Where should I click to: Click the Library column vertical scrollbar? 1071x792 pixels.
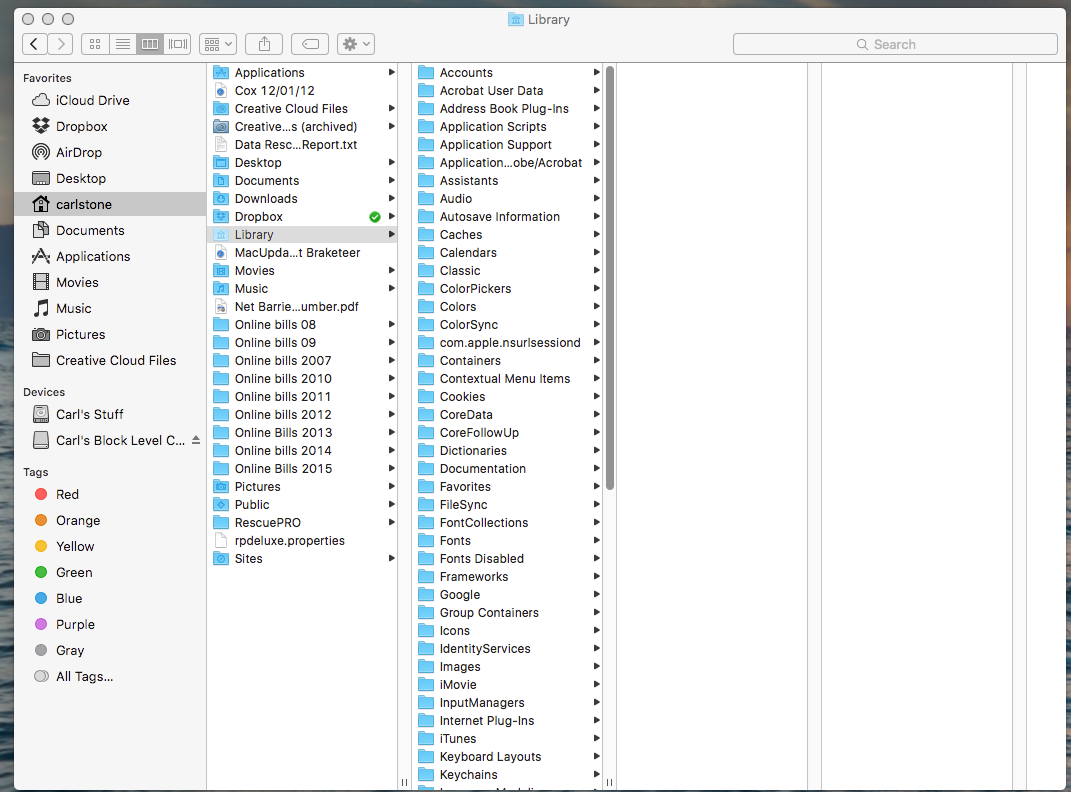tap(610, 278)
